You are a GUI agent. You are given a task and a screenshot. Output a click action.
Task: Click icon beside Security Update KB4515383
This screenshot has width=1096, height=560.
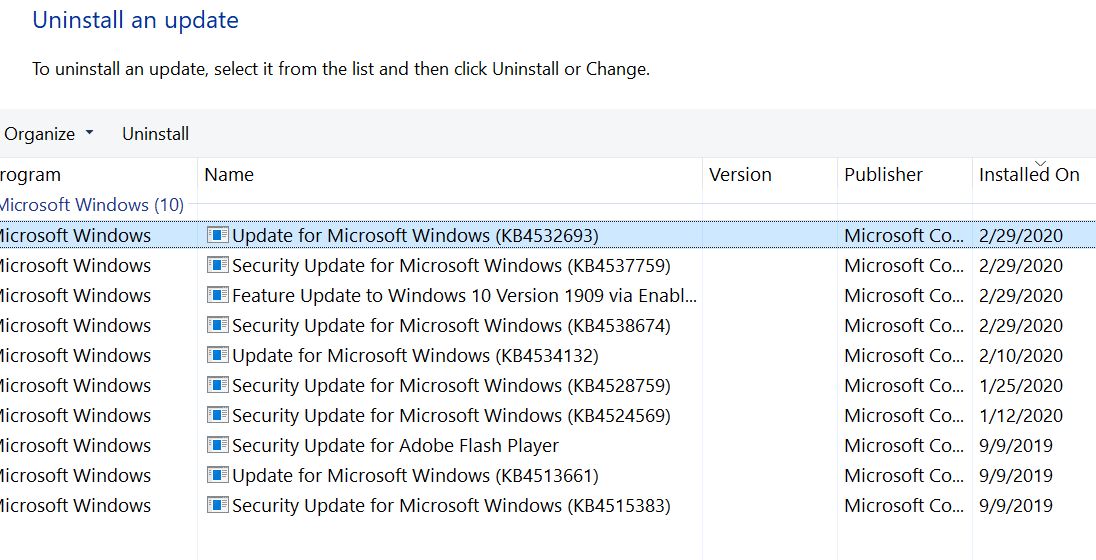coord(217,505)
